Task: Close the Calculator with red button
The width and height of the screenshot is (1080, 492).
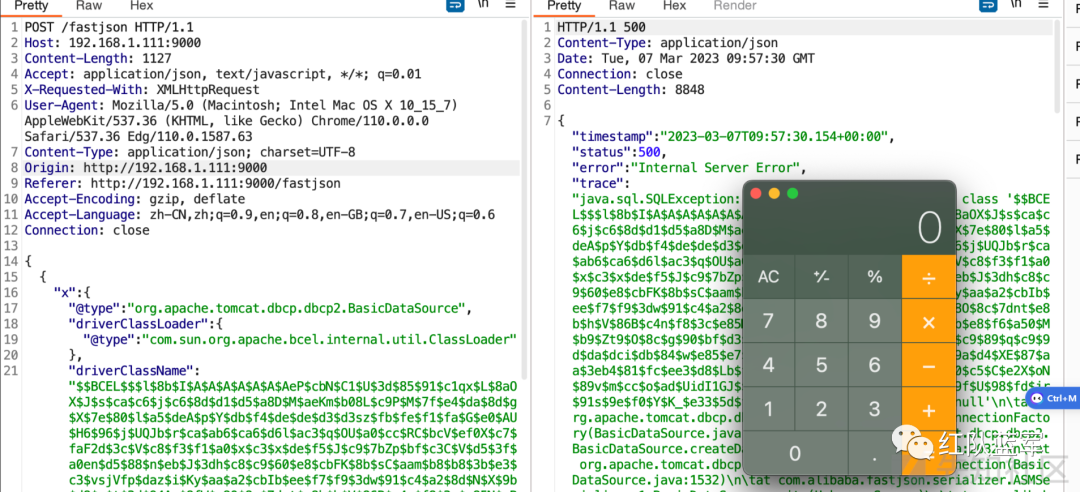Action: pyautogui.click(x=756, y=194)
